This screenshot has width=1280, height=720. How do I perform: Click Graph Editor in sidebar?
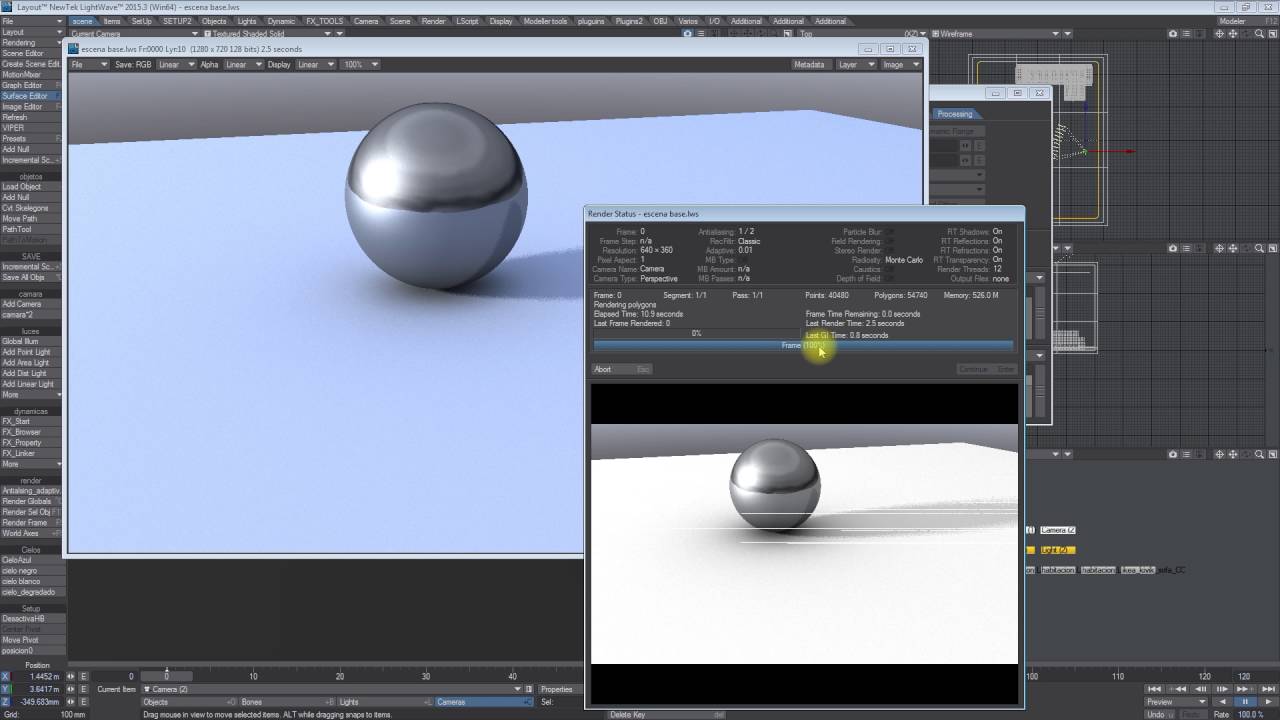31,85
